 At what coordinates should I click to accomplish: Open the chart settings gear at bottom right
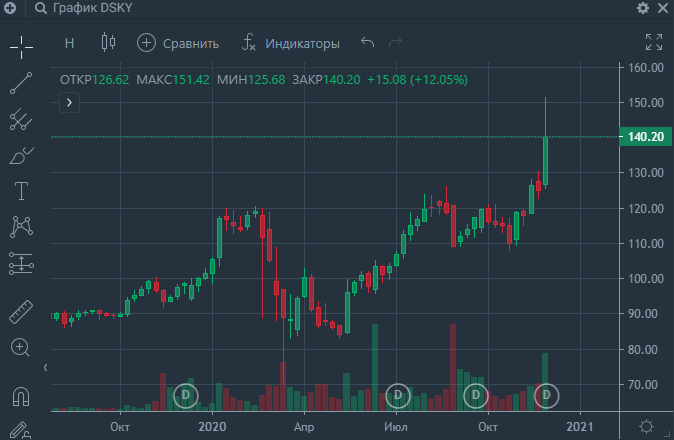(646, 427)
